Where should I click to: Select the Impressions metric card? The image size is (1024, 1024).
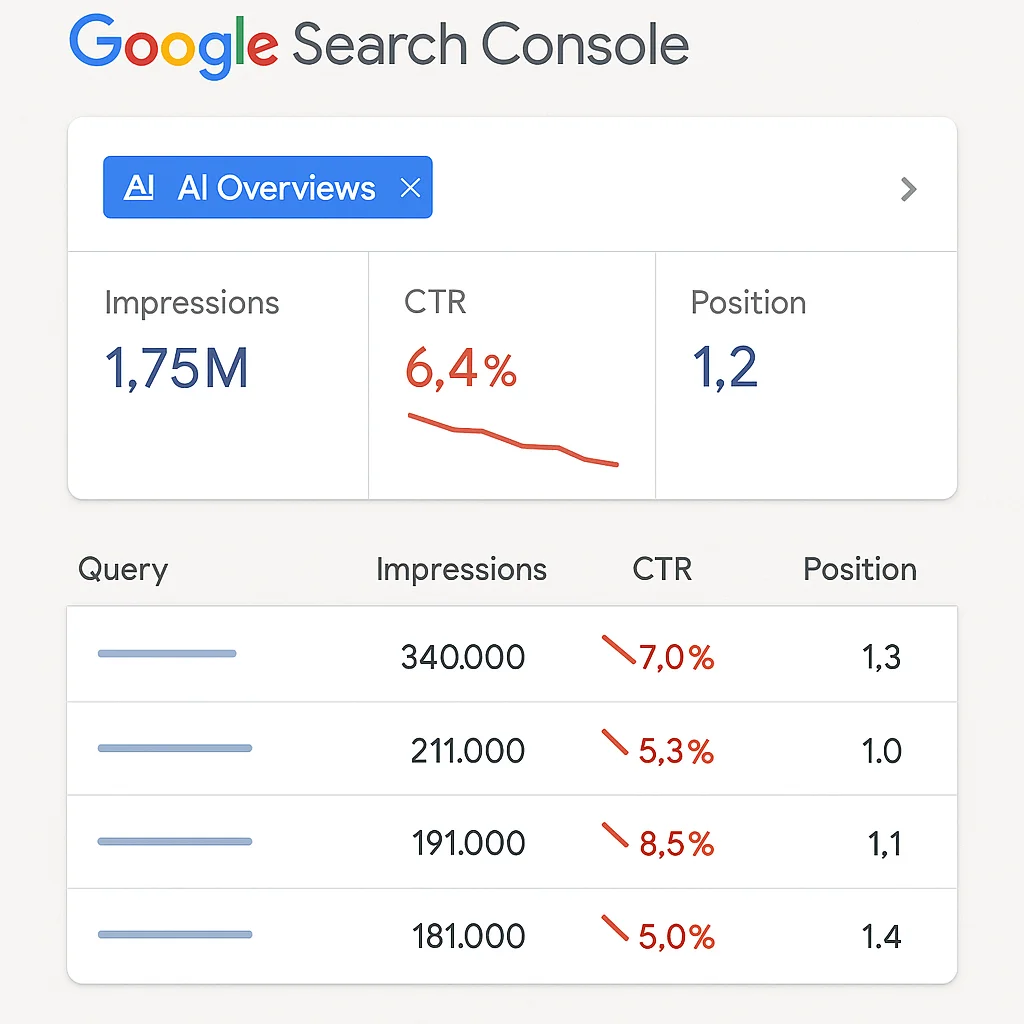[x=218, y=376]
